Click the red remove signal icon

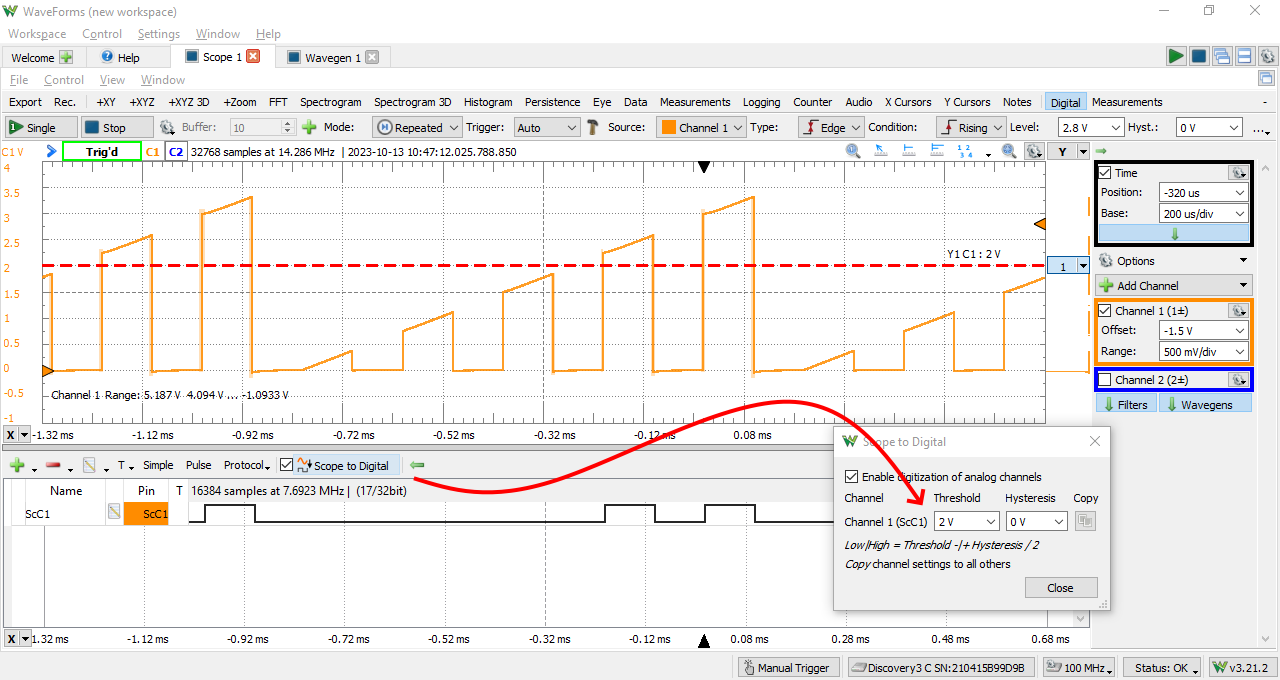tap(54, 465)
